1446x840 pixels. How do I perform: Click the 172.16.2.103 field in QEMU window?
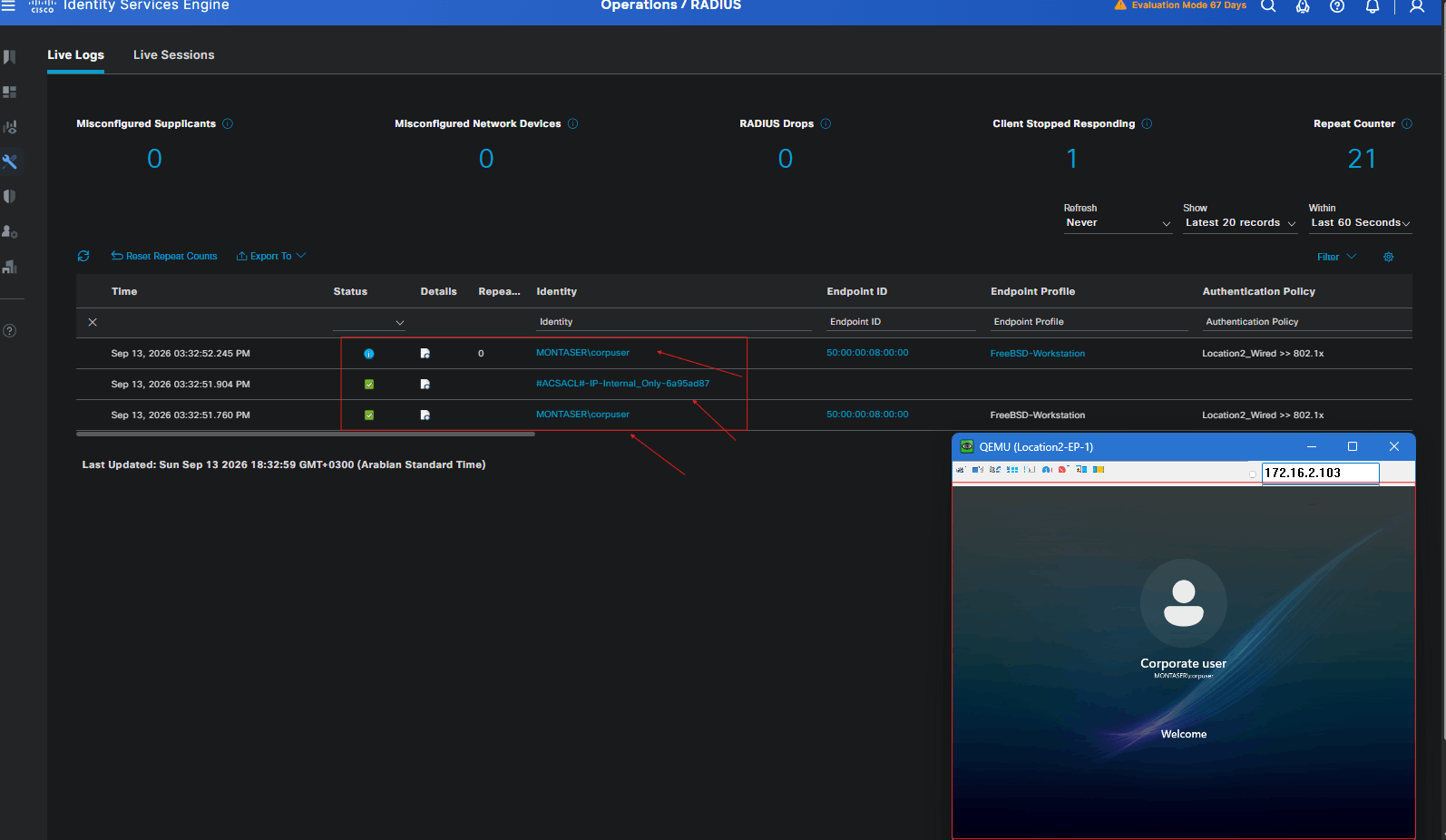click(x=1320, y=473)
